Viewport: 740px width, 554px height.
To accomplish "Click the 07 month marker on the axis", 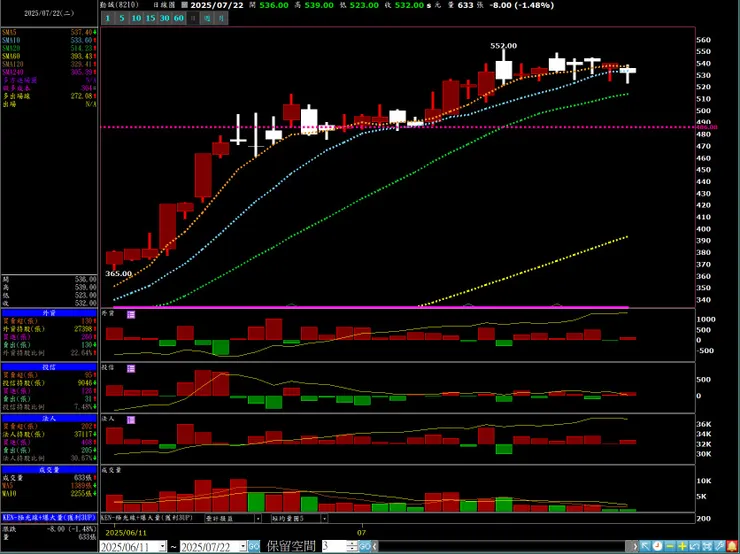I will (x=362, y=532).
